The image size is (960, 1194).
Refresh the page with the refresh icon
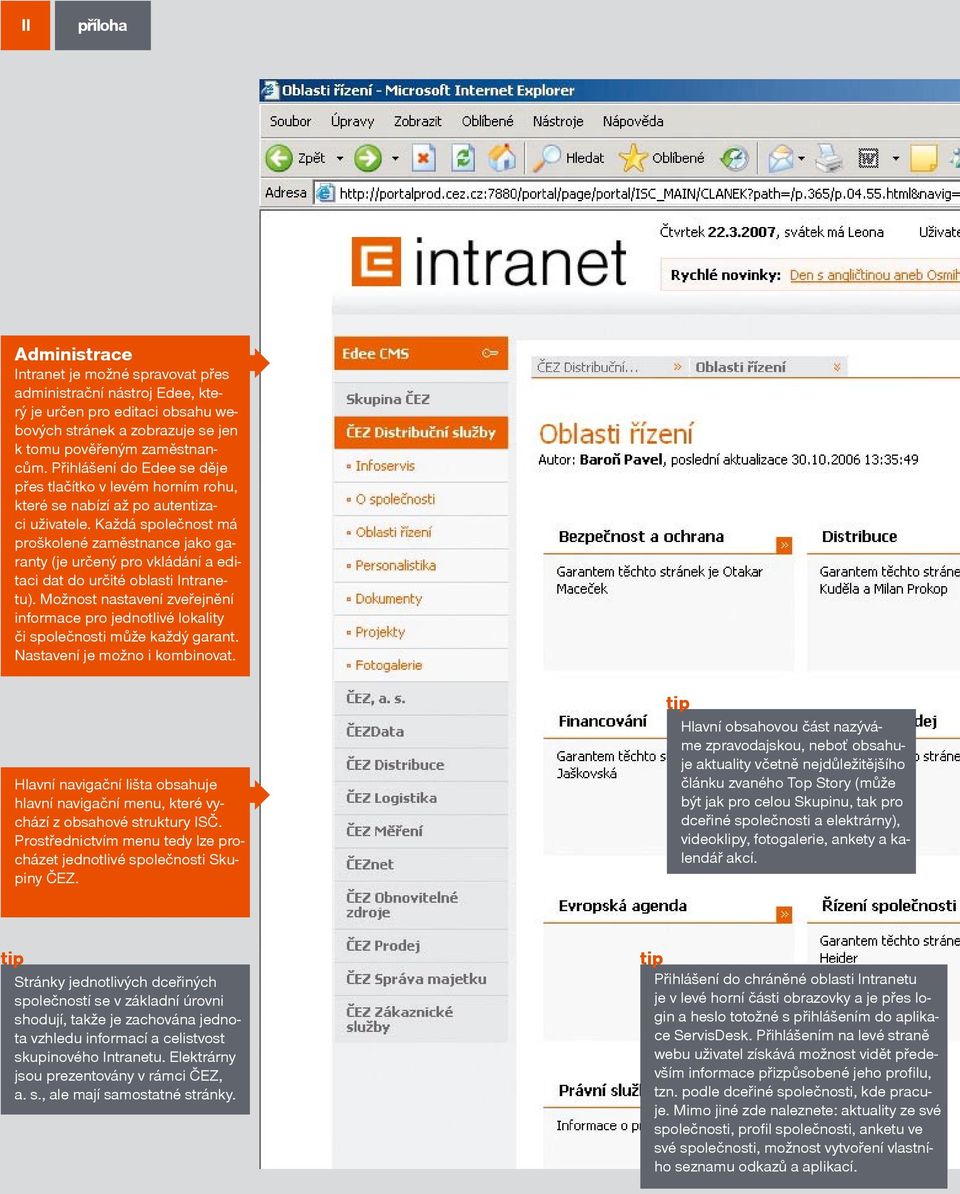[x=463, y=158]
